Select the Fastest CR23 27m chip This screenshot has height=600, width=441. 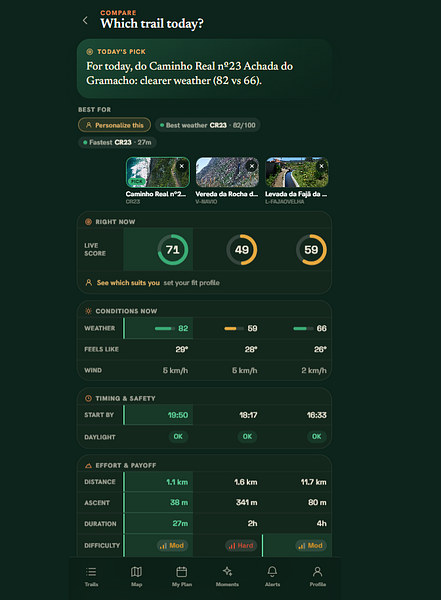117,142
